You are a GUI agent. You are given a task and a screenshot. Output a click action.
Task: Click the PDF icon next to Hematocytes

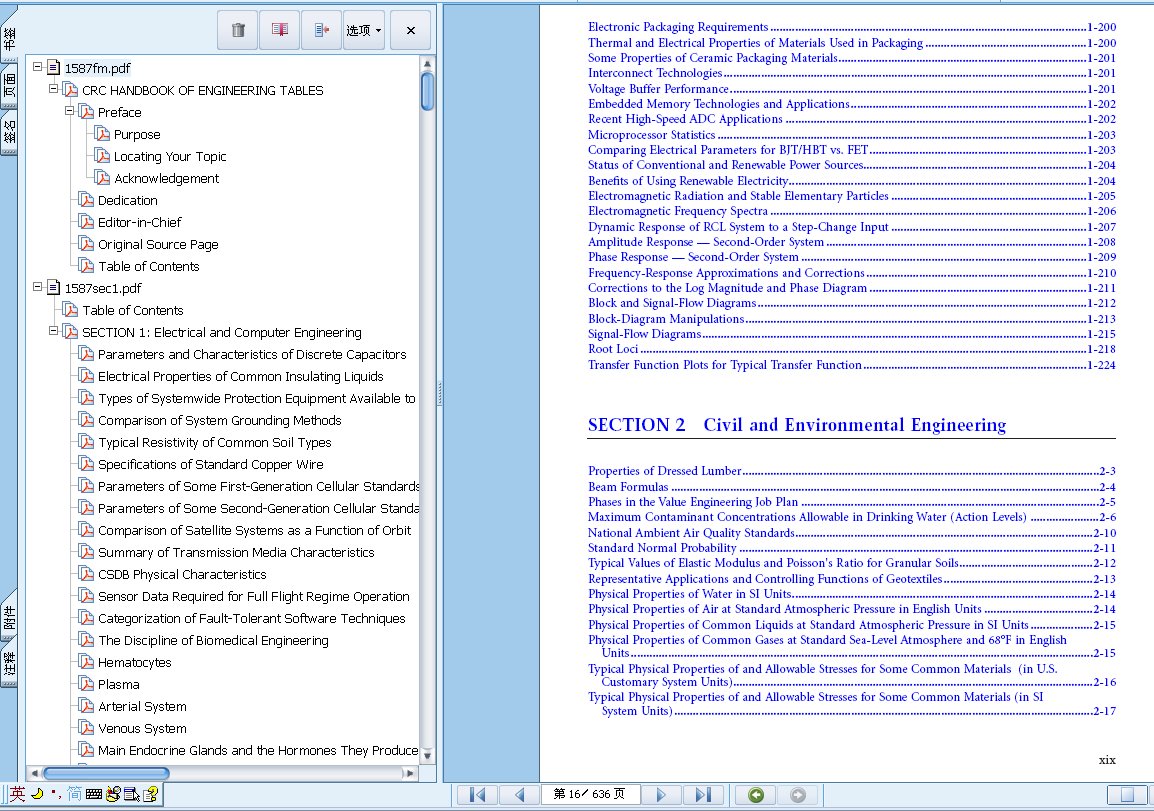point(86,662)
